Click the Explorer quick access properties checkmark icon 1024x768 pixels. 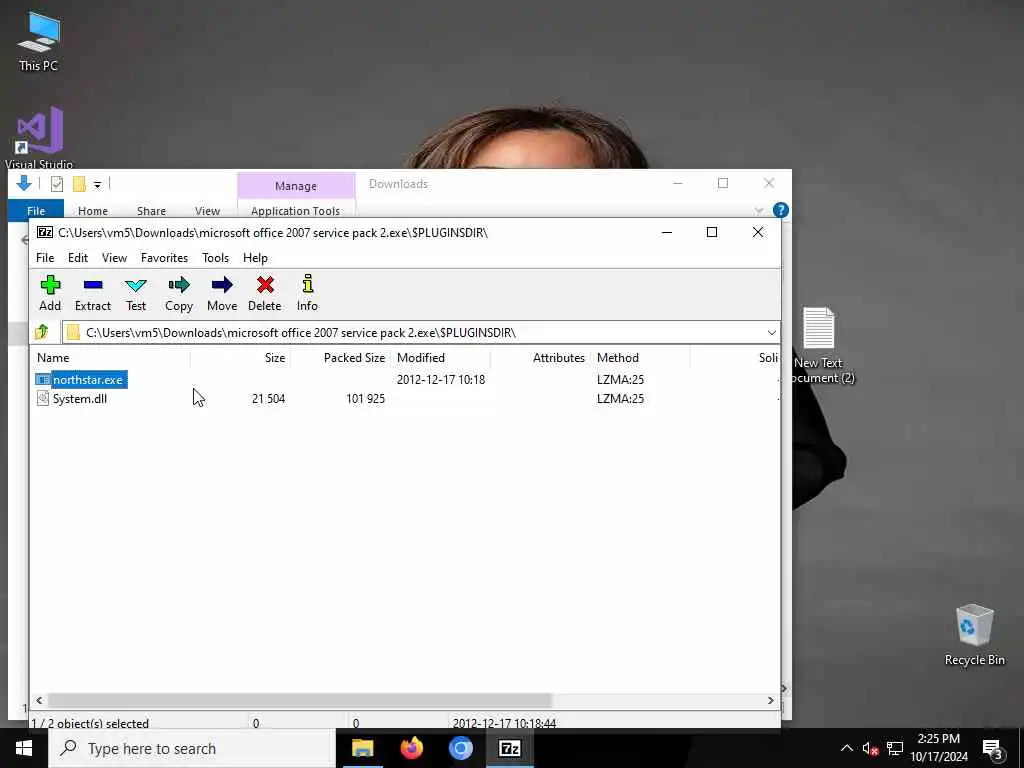[57, 184]
